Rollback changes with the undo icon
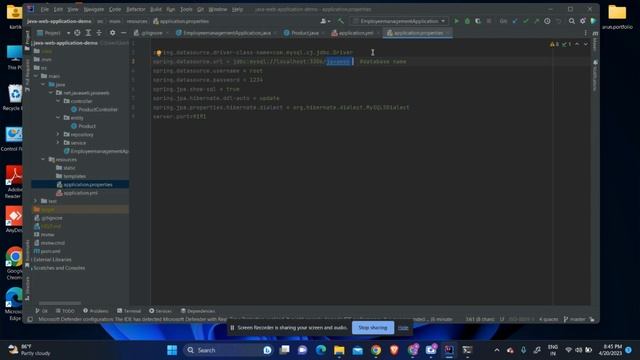Screen dimensions: 640x360 (558, 21)
